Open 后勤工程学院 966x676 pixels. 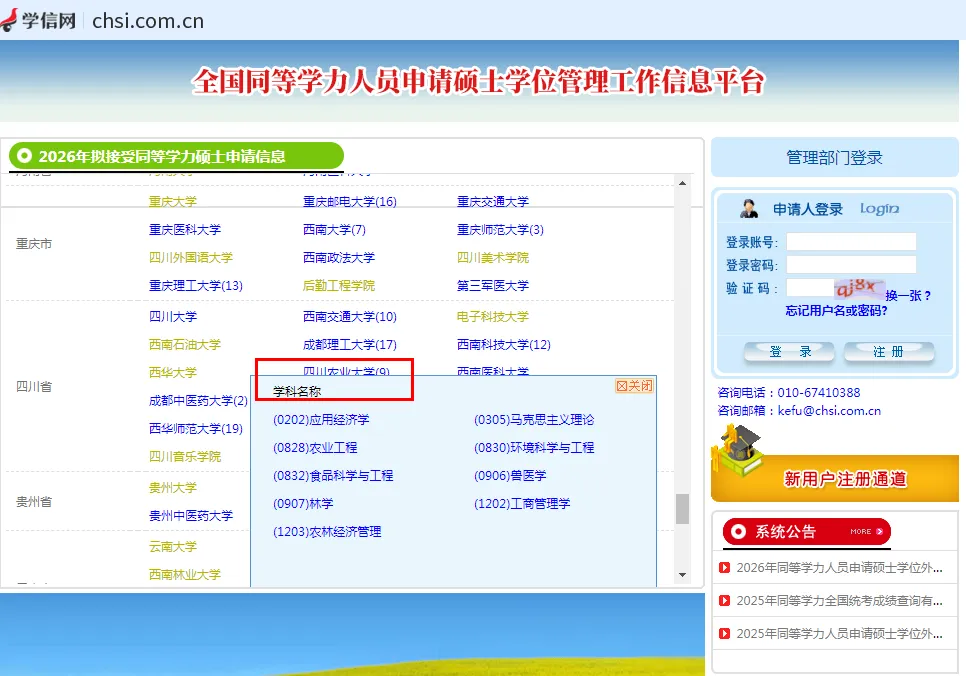339,285
